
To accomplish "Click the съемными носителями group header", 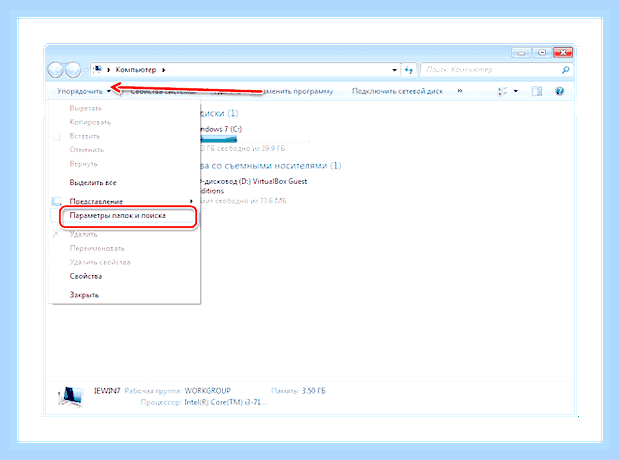I will (x=270, y=165).
